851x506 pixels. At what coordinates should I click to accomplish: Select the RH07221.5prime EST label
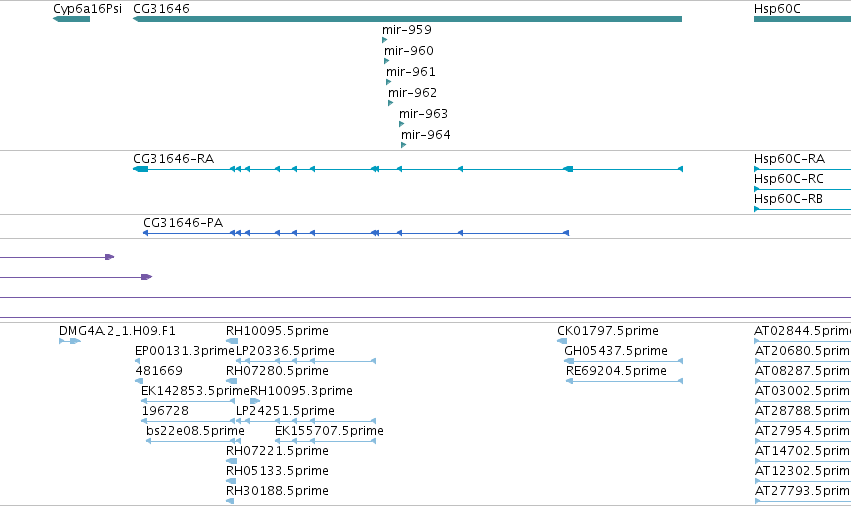pos(277,452)
